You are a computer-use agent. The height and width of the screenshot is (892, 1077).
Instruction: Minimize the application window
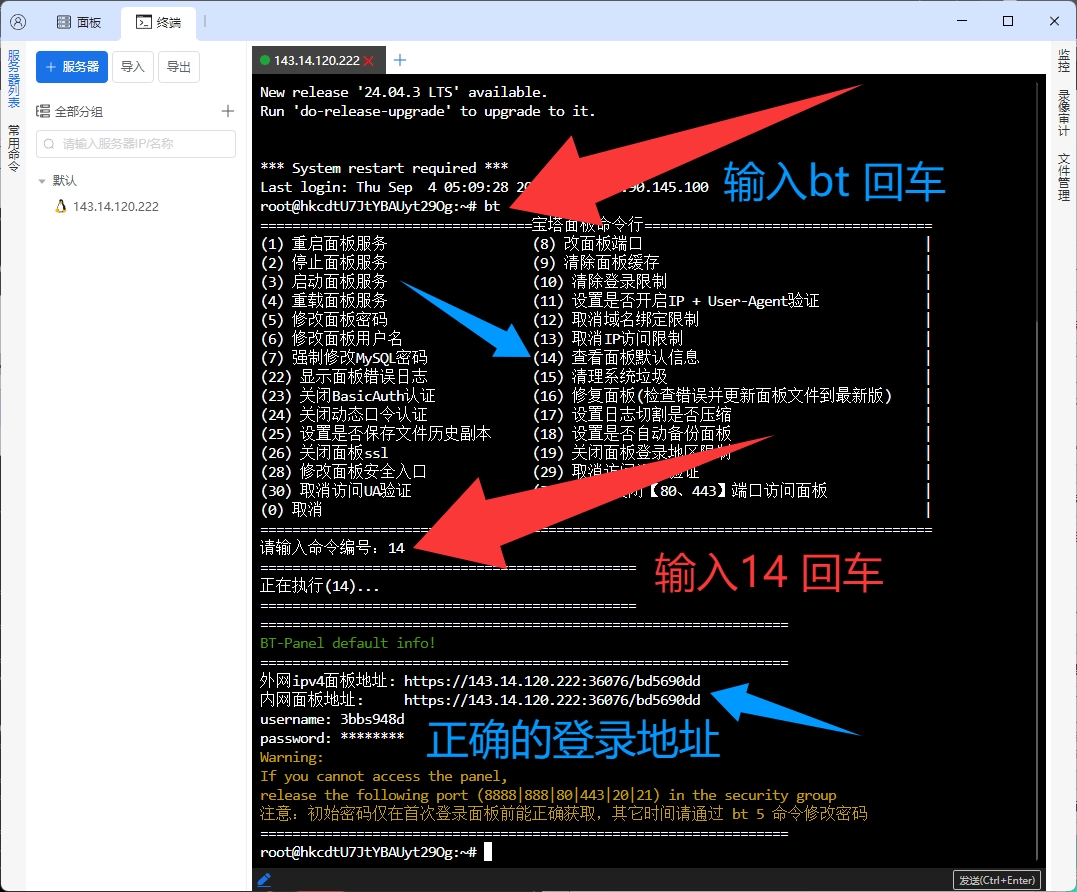pos(962,21)
